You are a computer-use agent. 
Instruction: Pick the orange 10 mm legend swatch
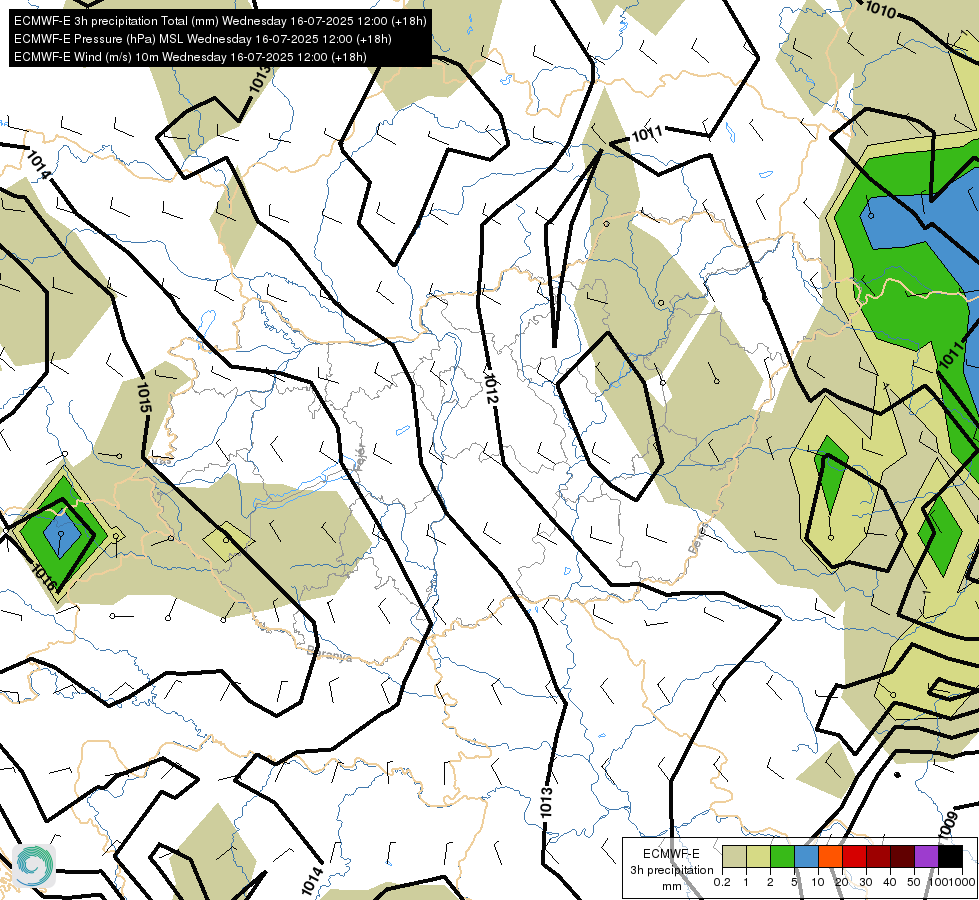tap(830, 856)
